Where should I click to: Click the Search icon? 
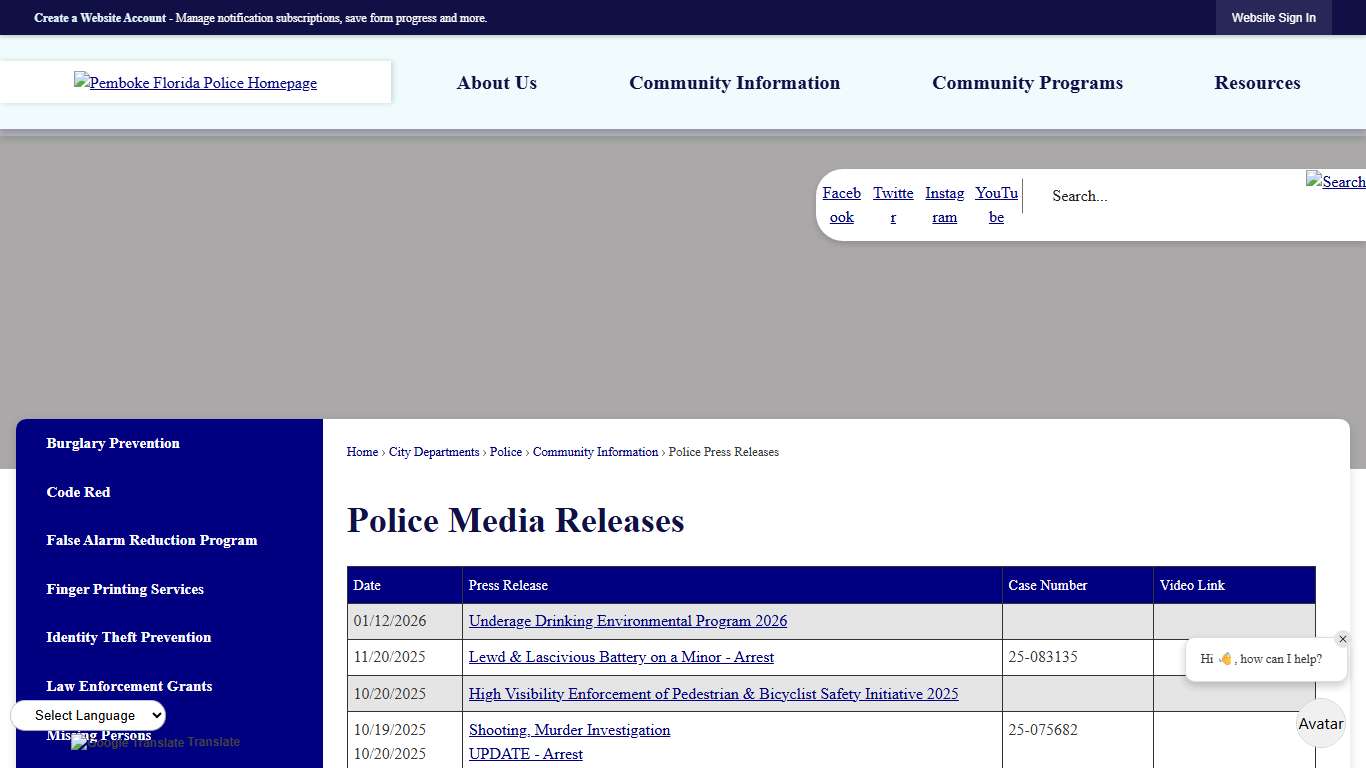tap(1335, 182)
